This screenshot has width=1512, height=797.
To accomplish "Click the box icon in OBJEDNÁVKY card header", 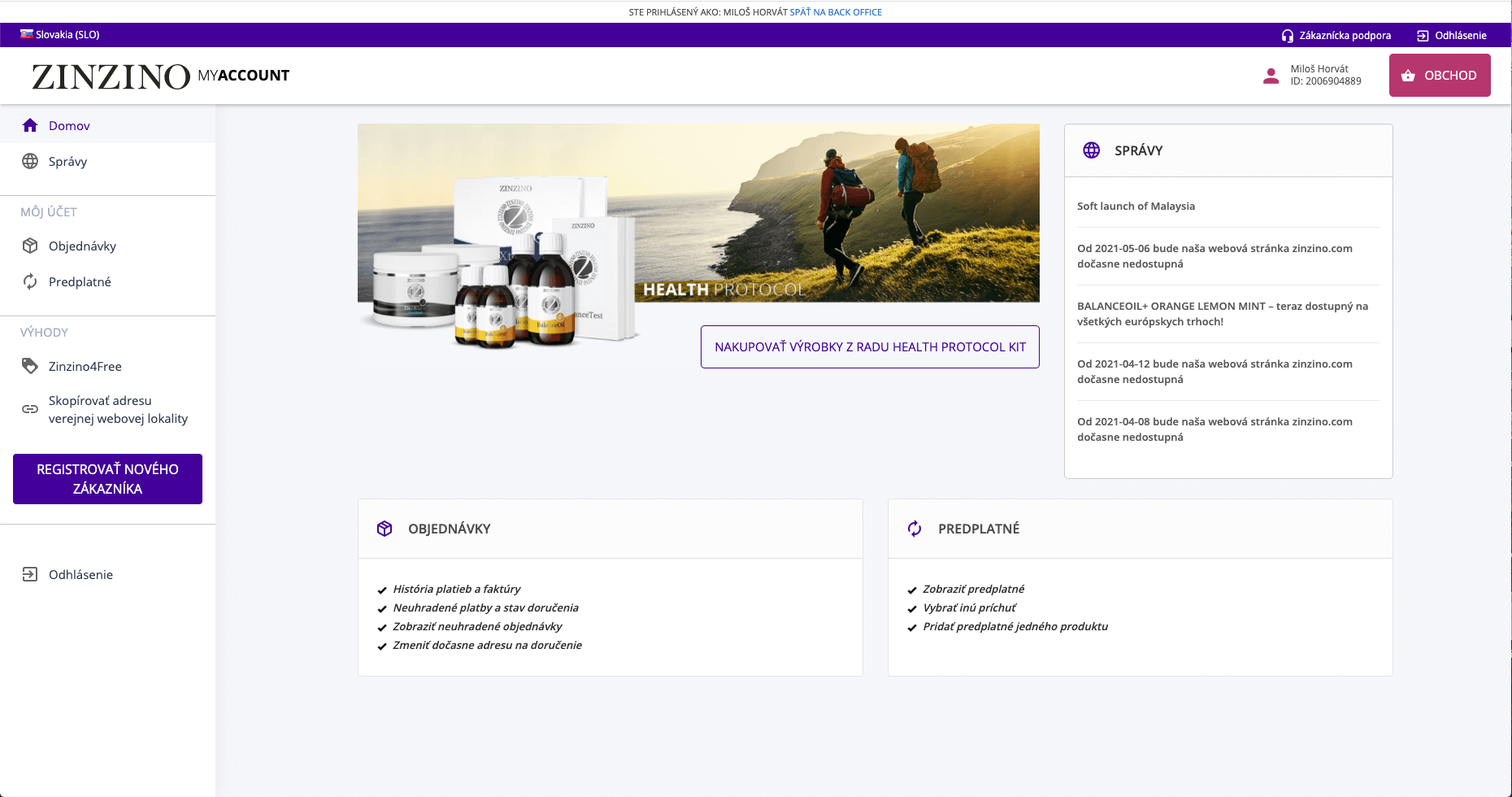I will [385, 529].
